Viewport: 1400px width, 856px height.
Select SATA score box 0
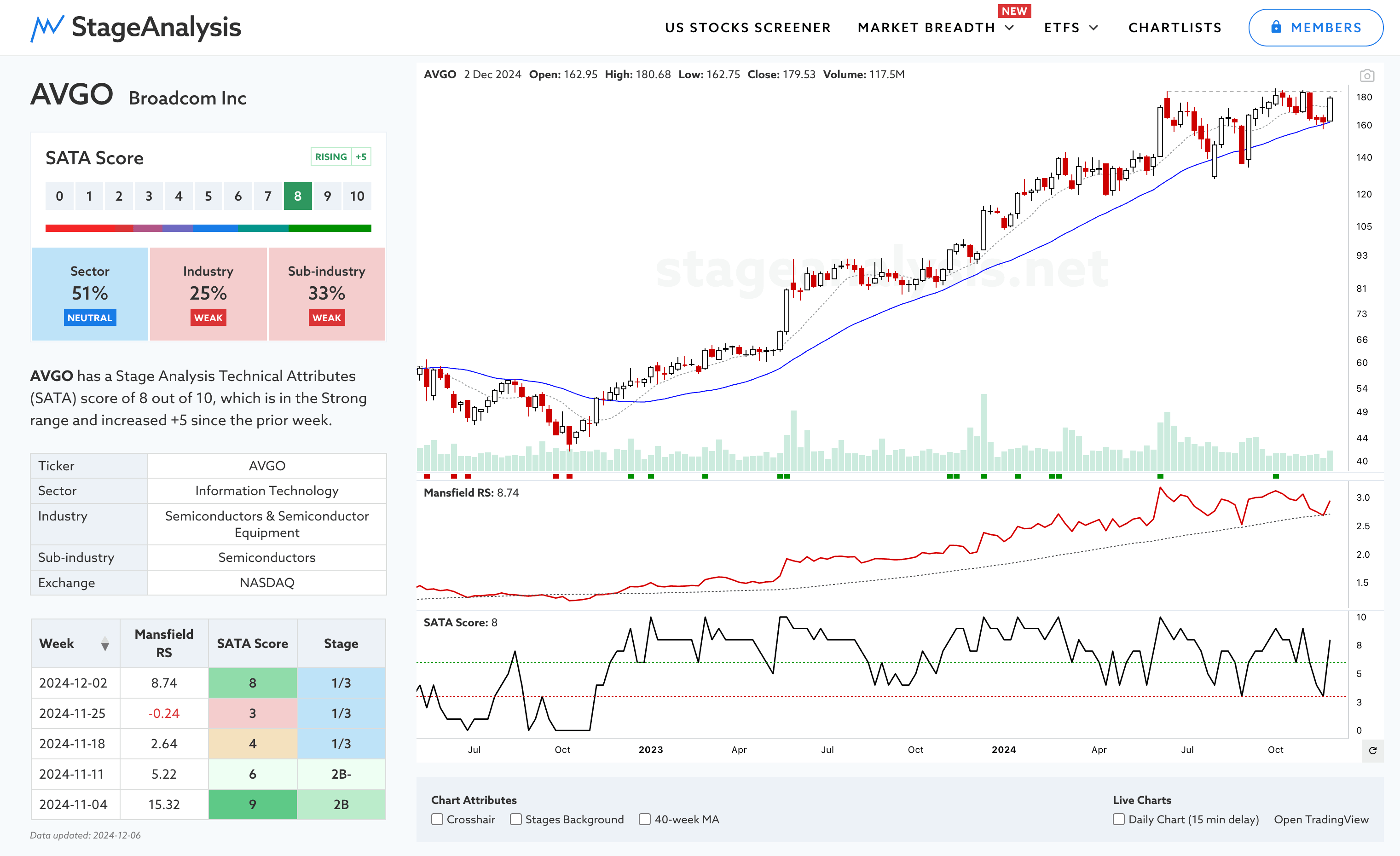(x=59, y=196)
